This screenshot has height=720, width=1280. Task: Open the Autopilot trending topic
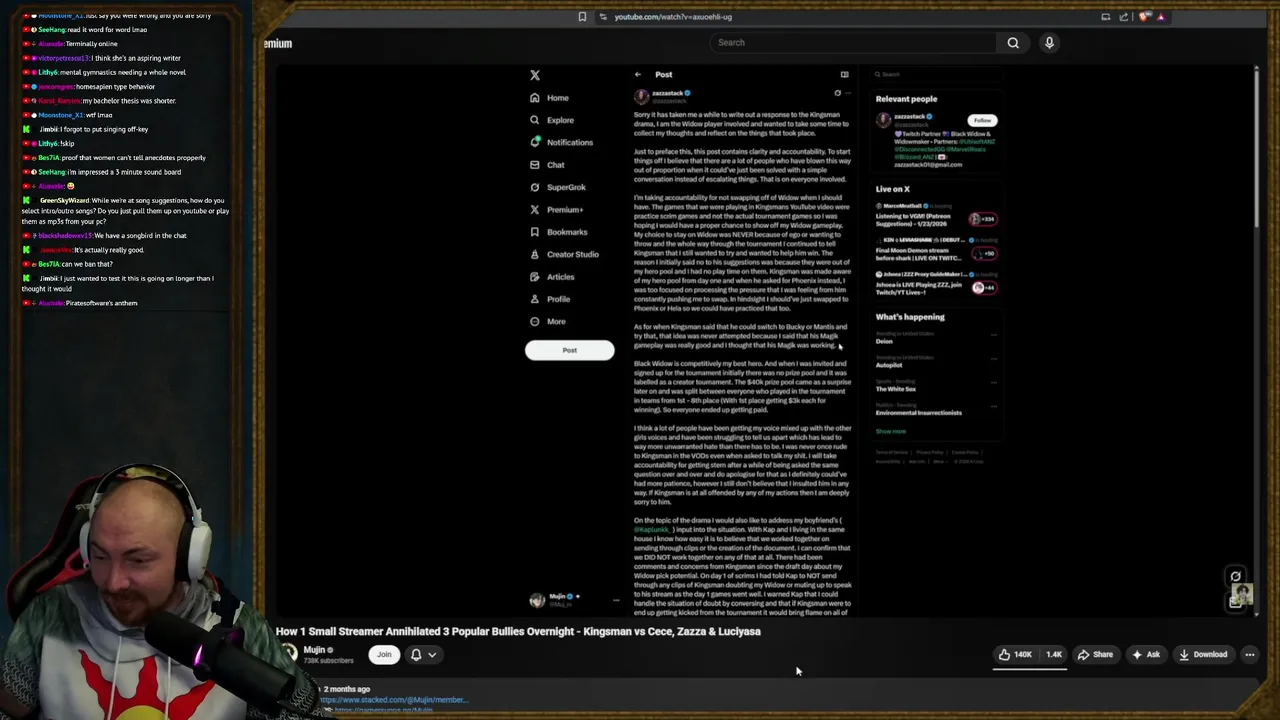(x=890, y=365)
